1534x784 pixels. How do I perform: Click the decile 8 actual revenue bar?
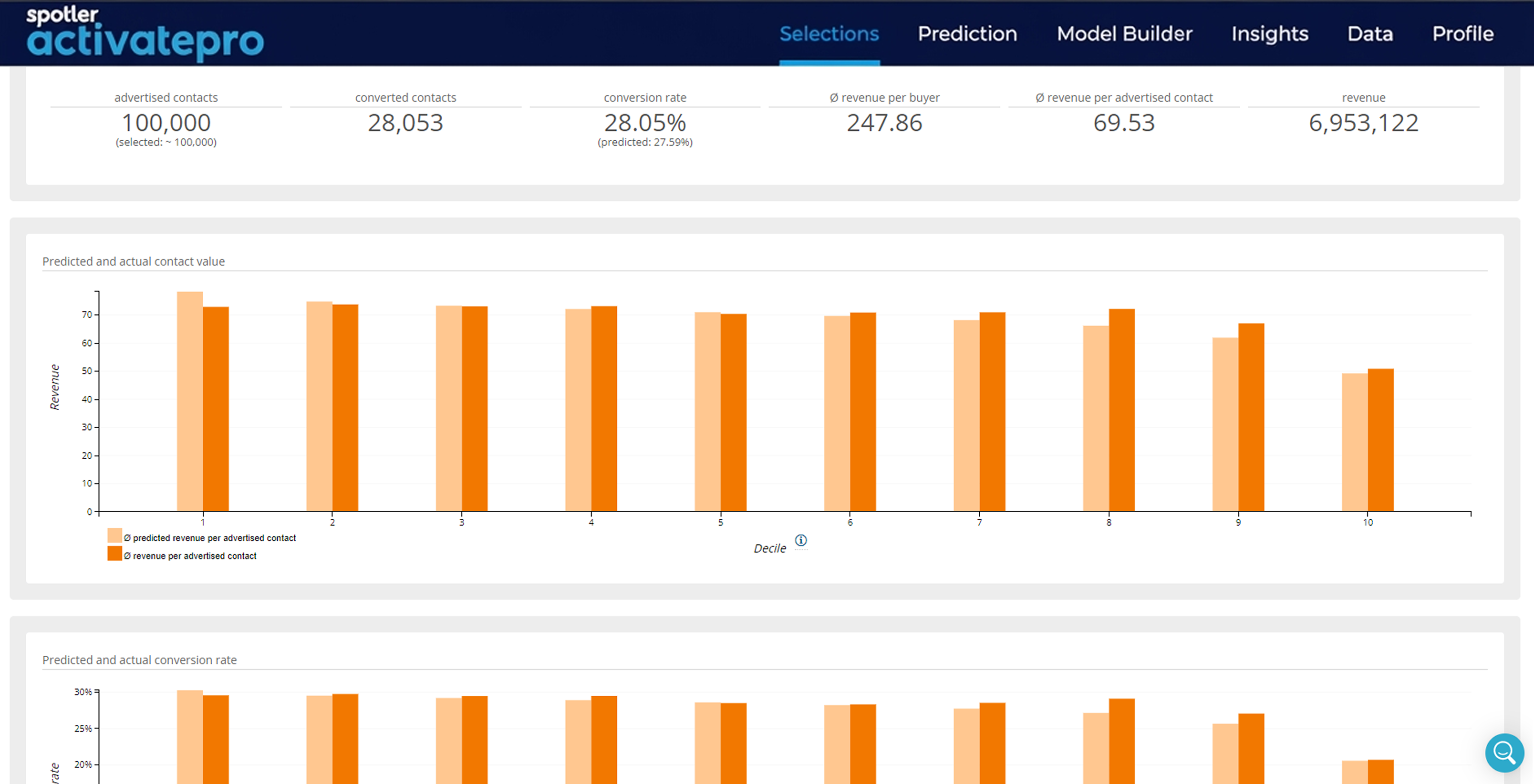(1122, 410)
